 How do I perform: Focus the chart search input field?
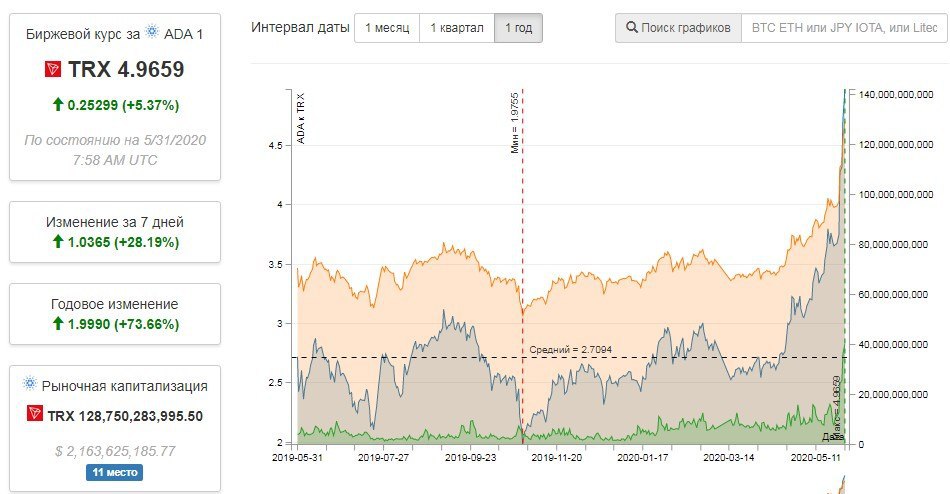coord(845,28)
